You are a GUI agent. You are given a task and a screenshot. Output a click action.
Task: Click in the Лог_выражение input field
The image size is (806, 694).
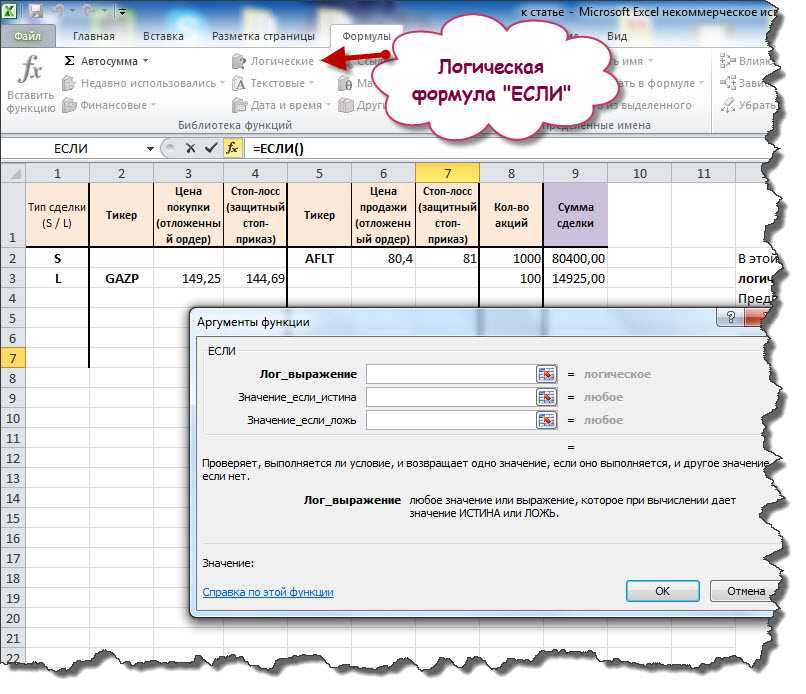451,374
